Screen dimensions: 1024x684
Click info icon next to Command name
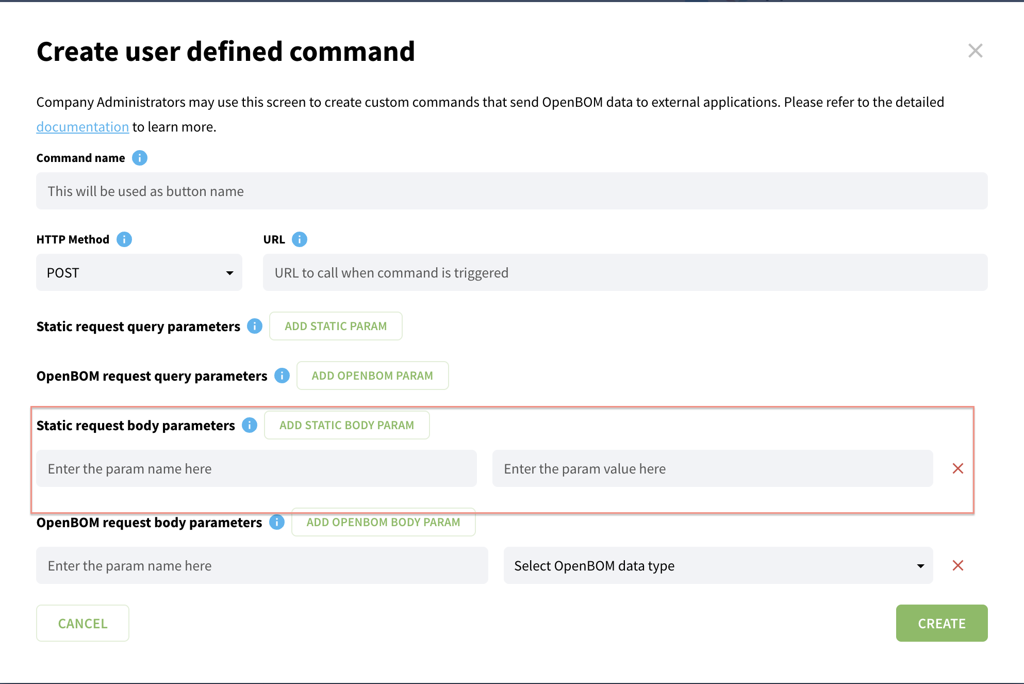pos(140,158)
